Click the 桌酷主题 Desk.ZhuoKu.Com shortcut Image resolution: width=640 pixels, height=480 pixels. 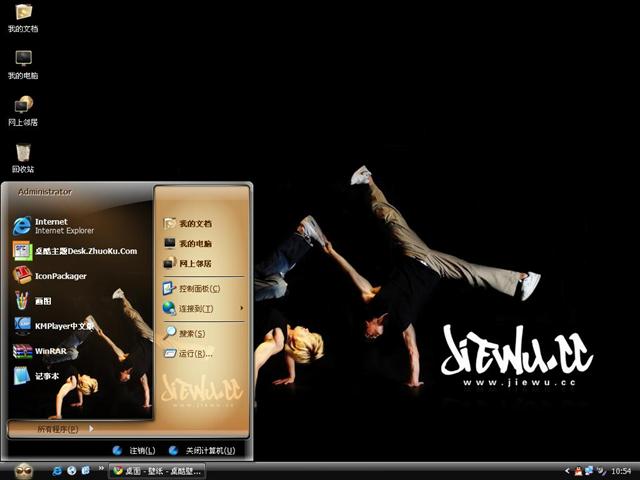coord(80,251)
